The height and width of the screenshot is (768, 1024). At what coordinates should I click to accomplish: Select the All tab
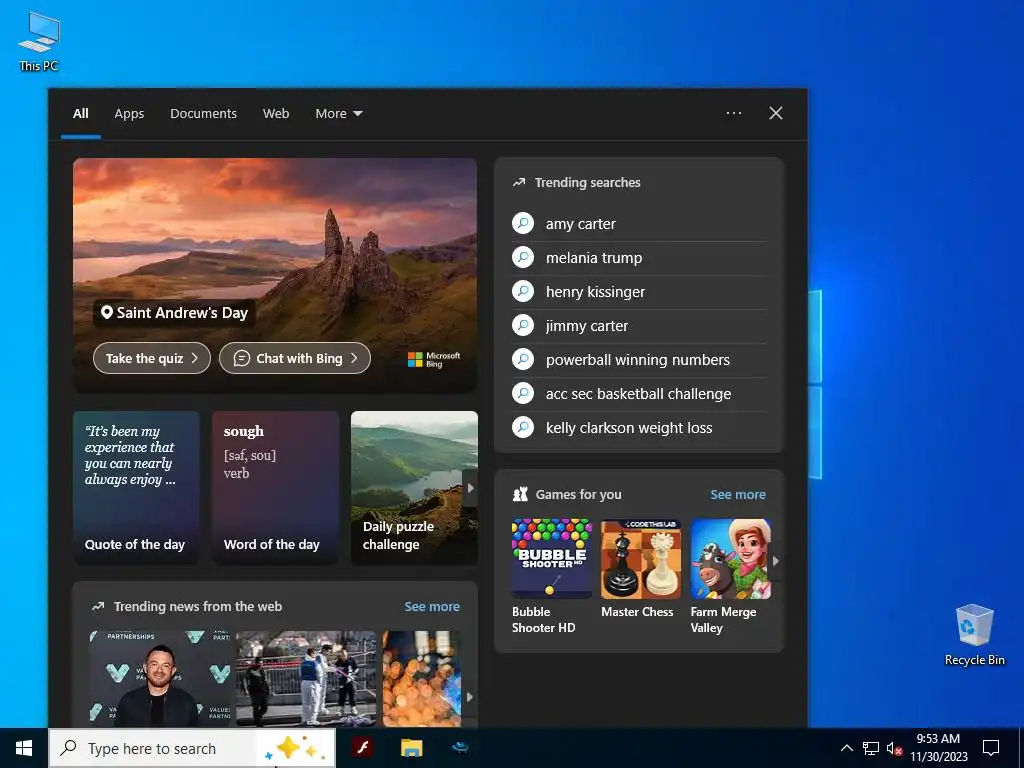click(x=80, y=114)
